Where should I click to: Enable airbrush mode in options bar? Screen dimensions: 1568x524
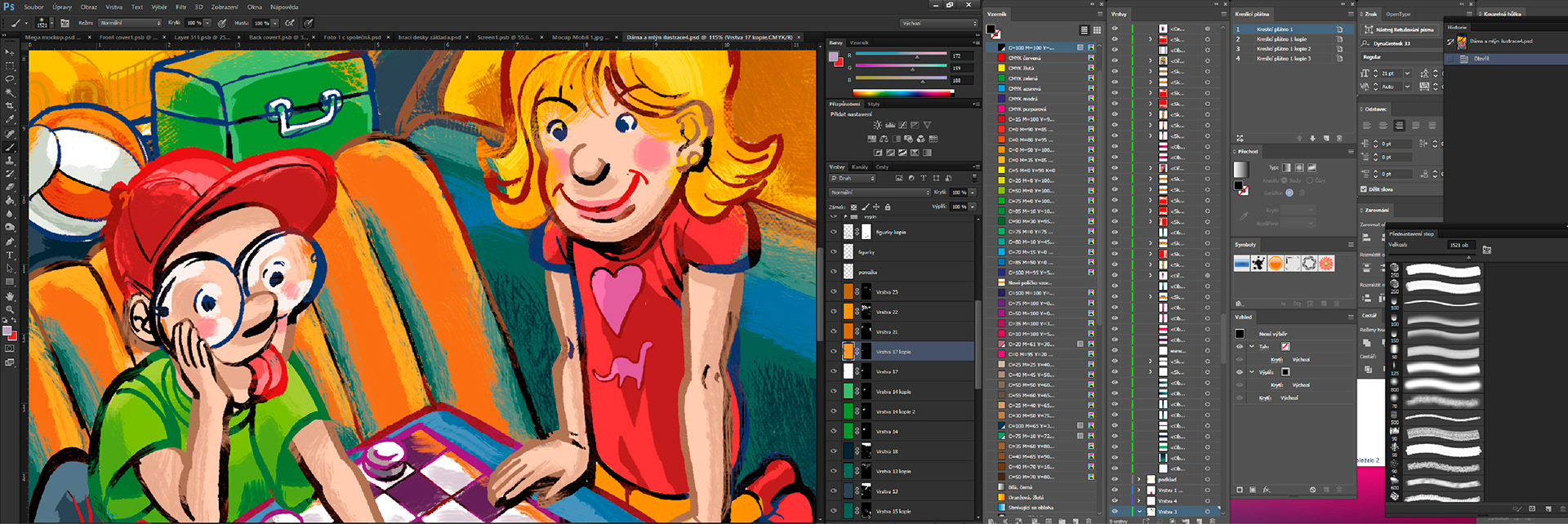[x=289, y=23]
